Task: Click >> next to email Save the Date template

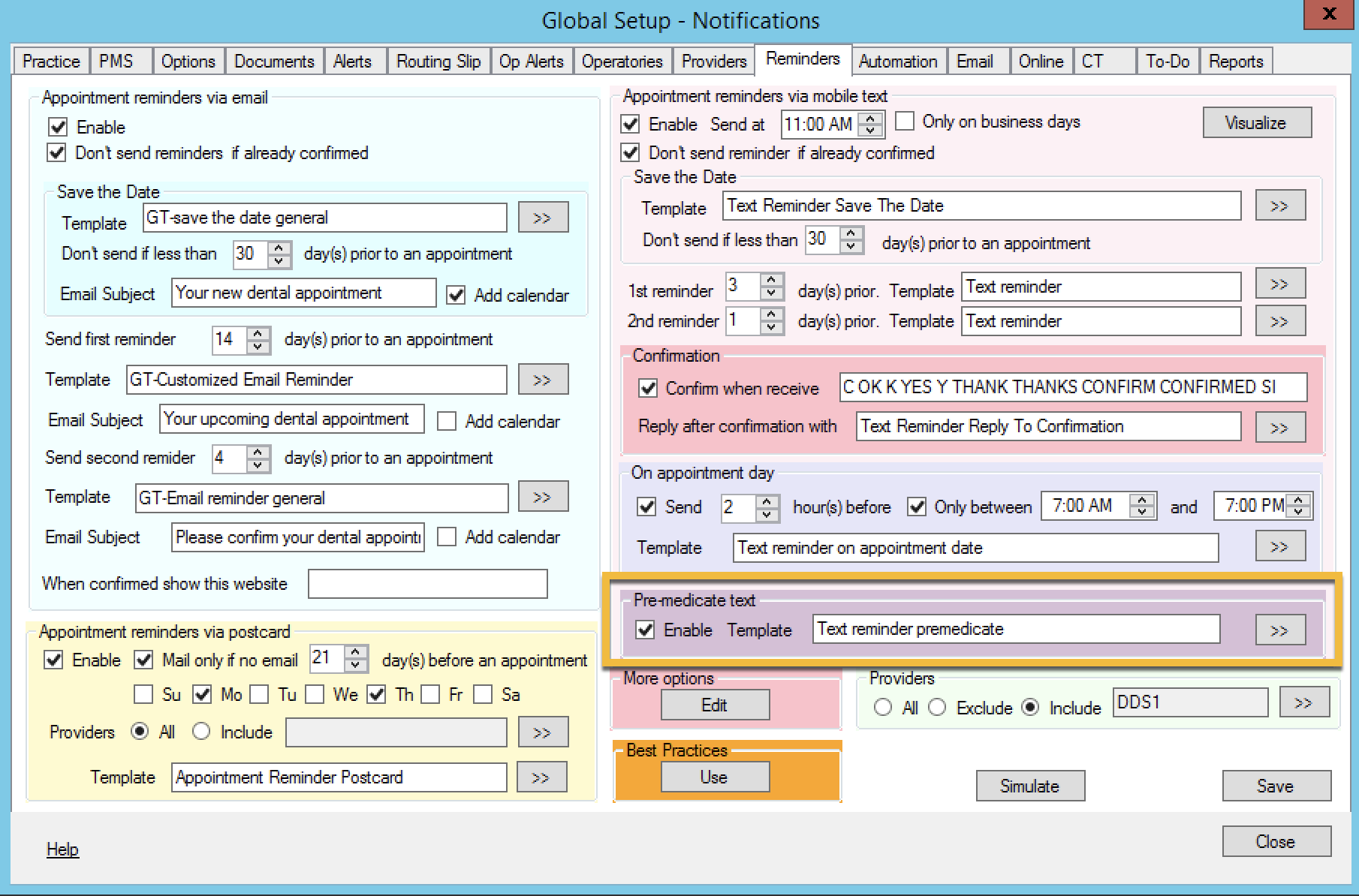Action: [542, 218]
